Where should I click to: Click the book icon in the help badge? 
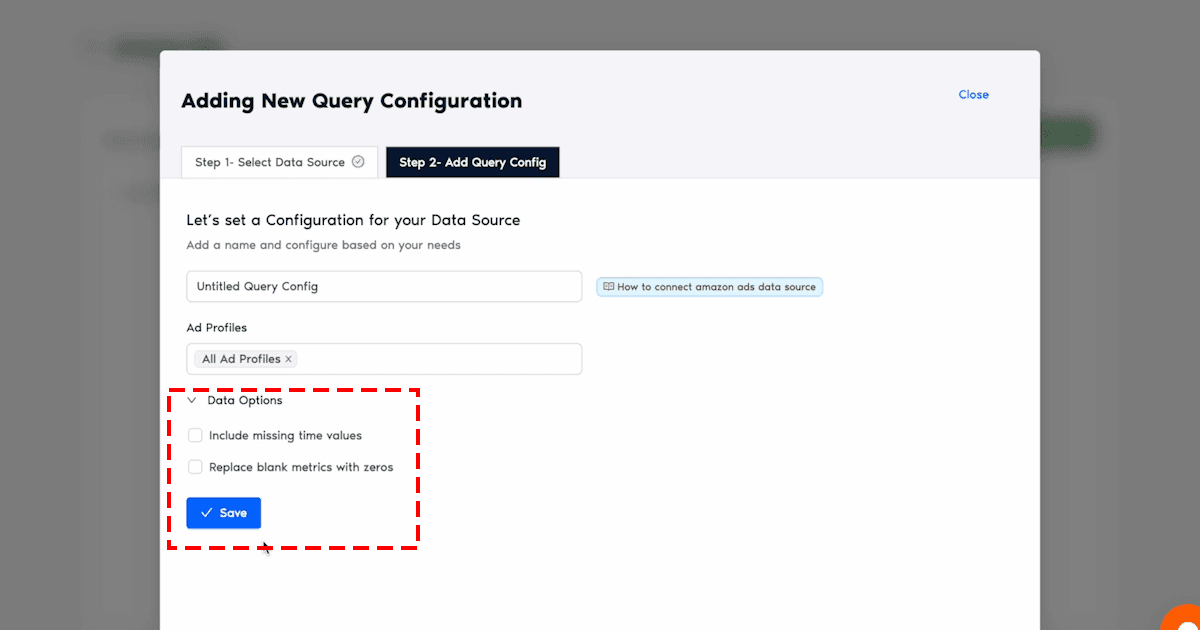pos(608,287)
